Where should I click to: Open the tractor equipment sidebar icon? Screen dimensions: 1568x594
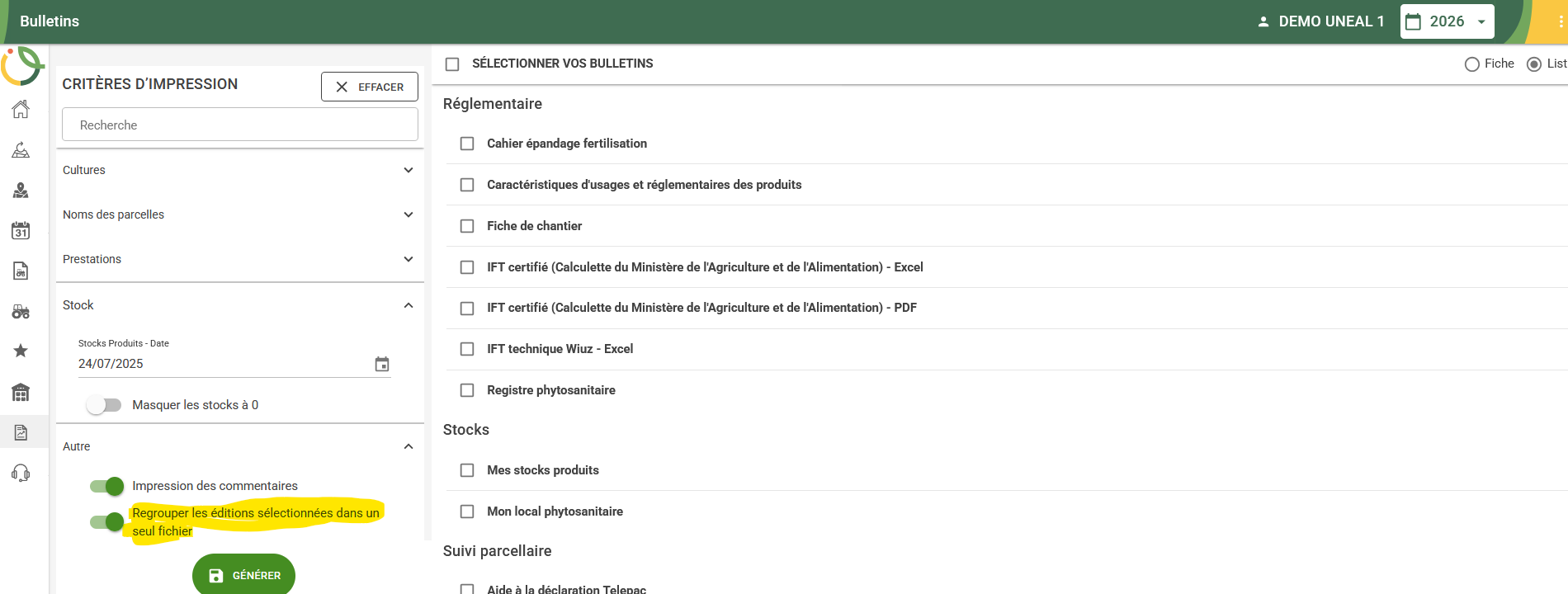tap(21, 312)
